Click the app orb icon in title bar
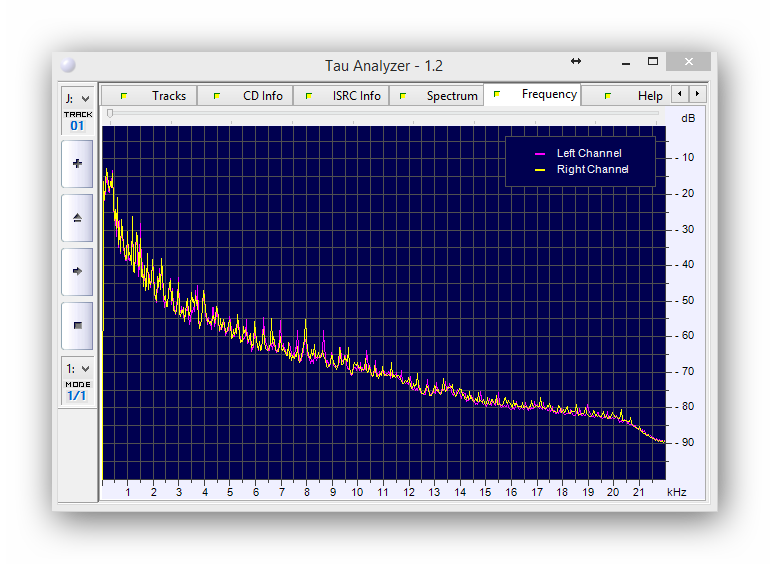Screen dimensions: 770x564 click(67, 65)
